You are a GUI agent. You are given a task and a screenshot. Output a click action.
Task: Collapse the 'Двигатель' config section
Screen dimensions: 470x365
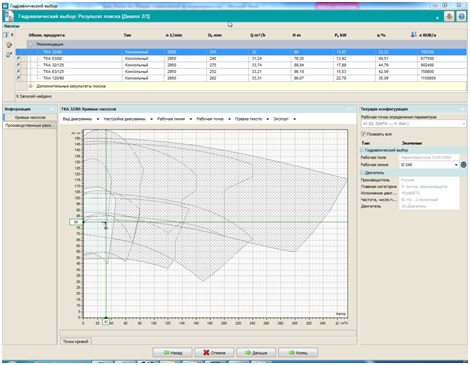pos(362,173)
